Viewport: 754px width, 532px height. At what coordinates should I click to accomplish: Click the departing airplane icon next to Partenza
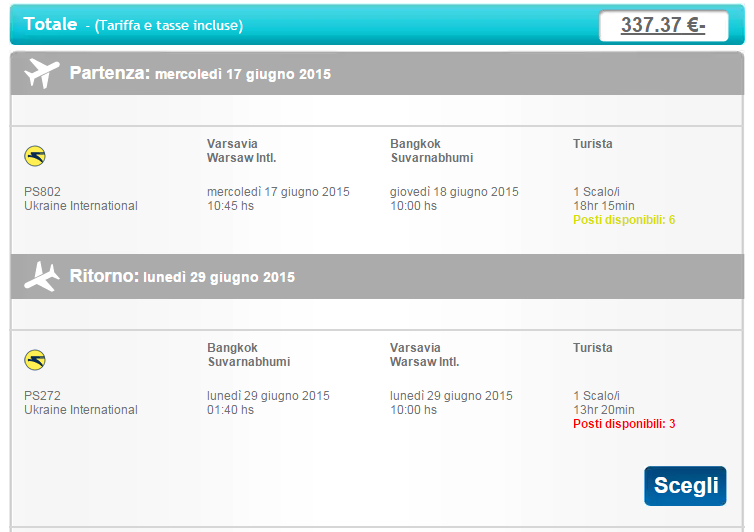[42, 73]
